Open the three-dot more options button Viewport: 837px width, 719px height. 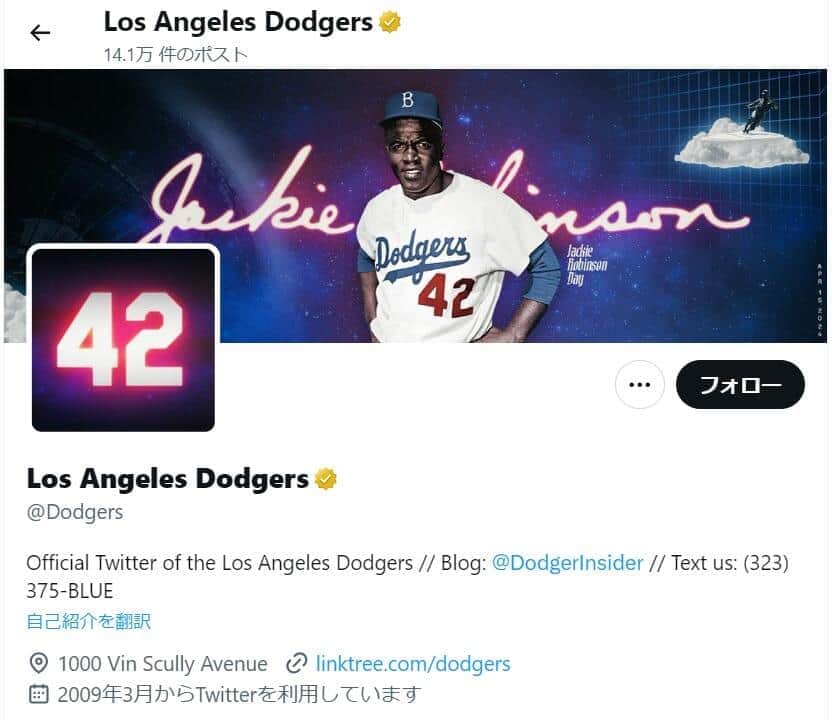point(639,384)
